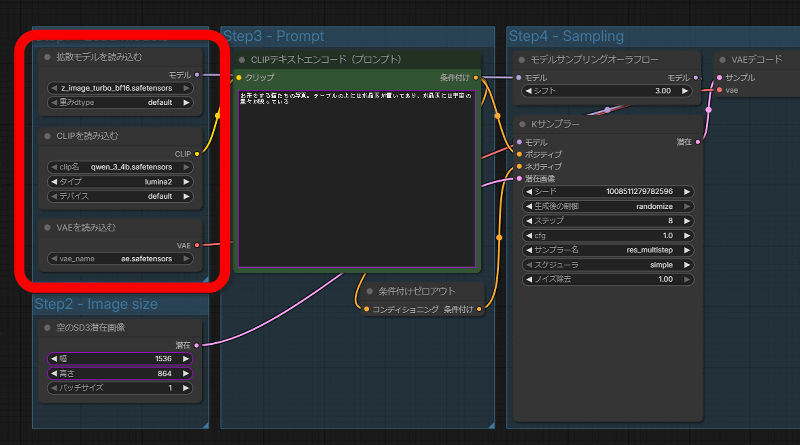This screenshot has width=800, height=445.
Task: Toggle collapse on the CLIPテキストエンコード node
Action: pyautogui.click(x=241, y=59)
